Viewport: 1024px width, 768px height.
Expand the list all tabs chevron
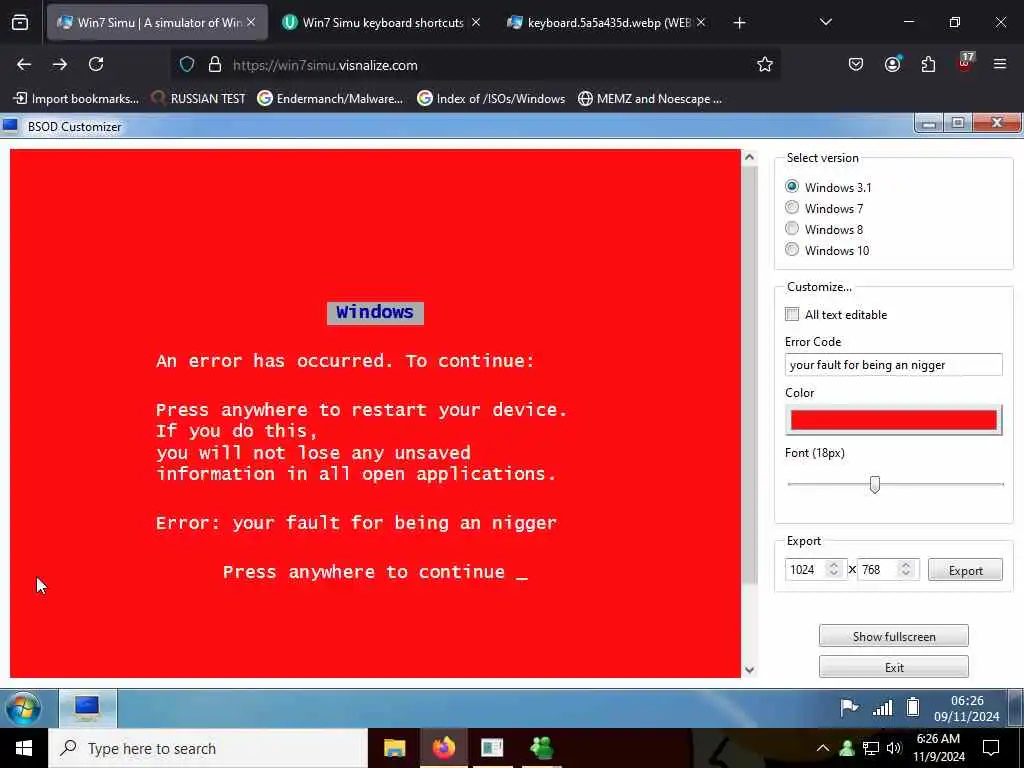[x=825, y=22]
